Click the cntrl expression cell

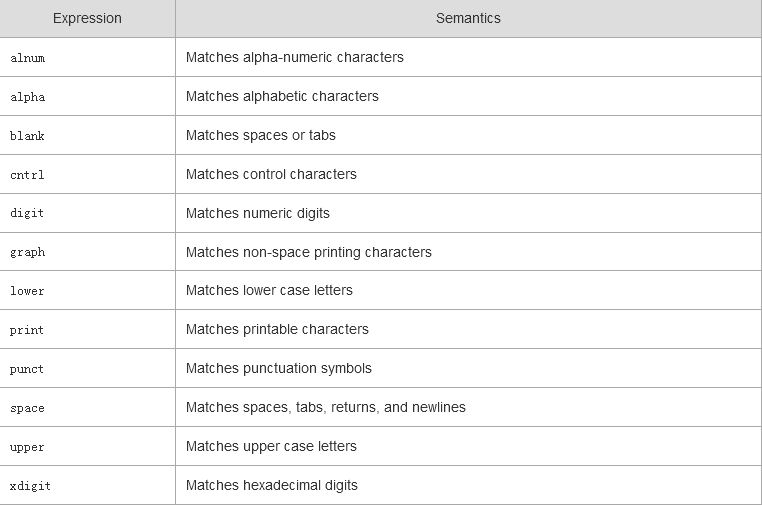[x=28, y=175]
